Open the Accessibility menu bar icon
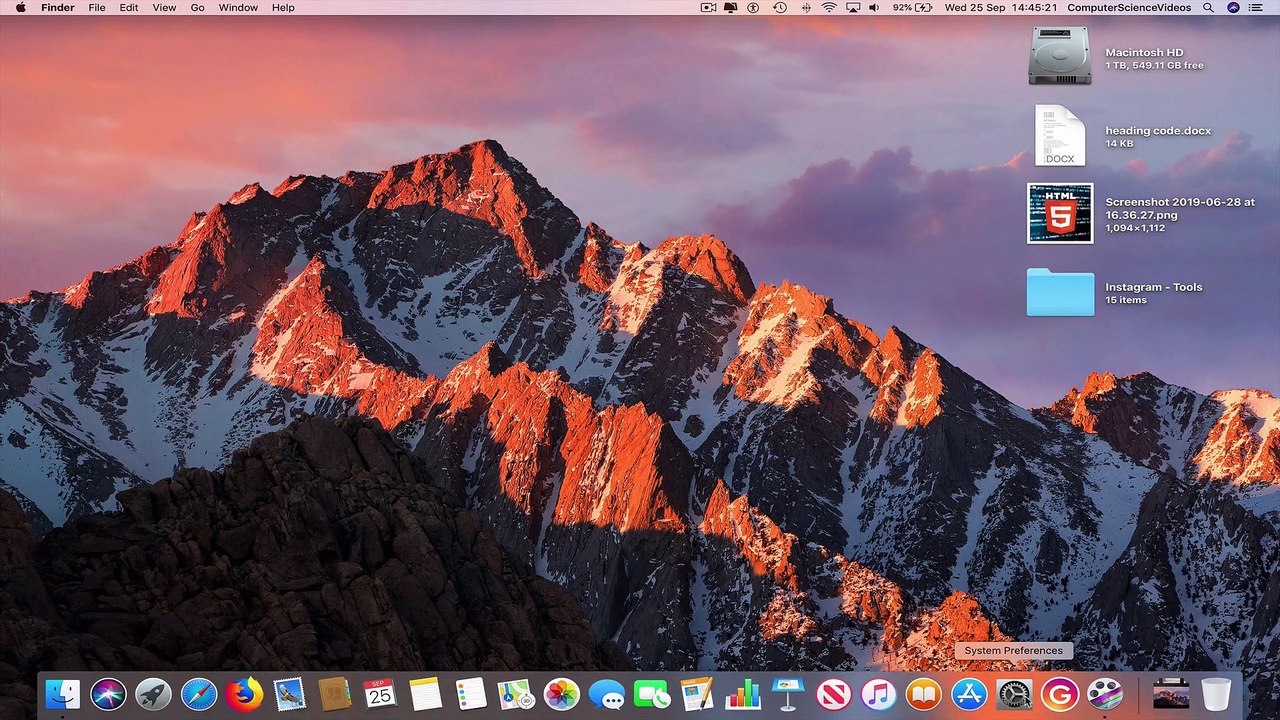 (x=754, y=7)
